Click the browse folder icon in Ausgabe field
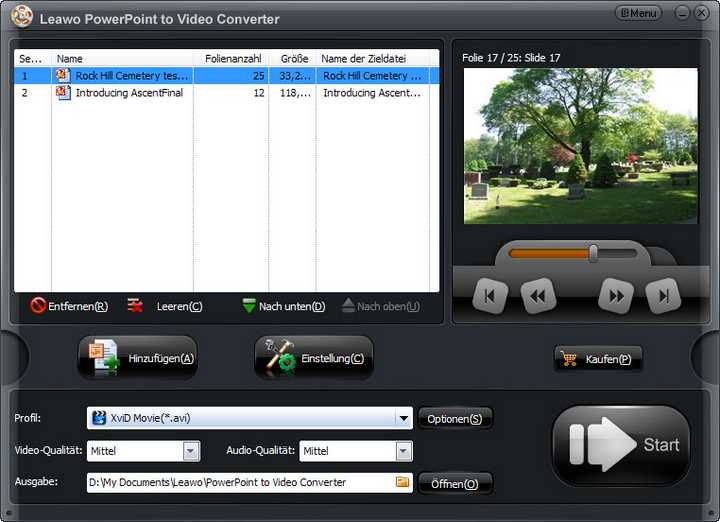The image size is (720, 522). pyautogui.click(x=402, y=482)
